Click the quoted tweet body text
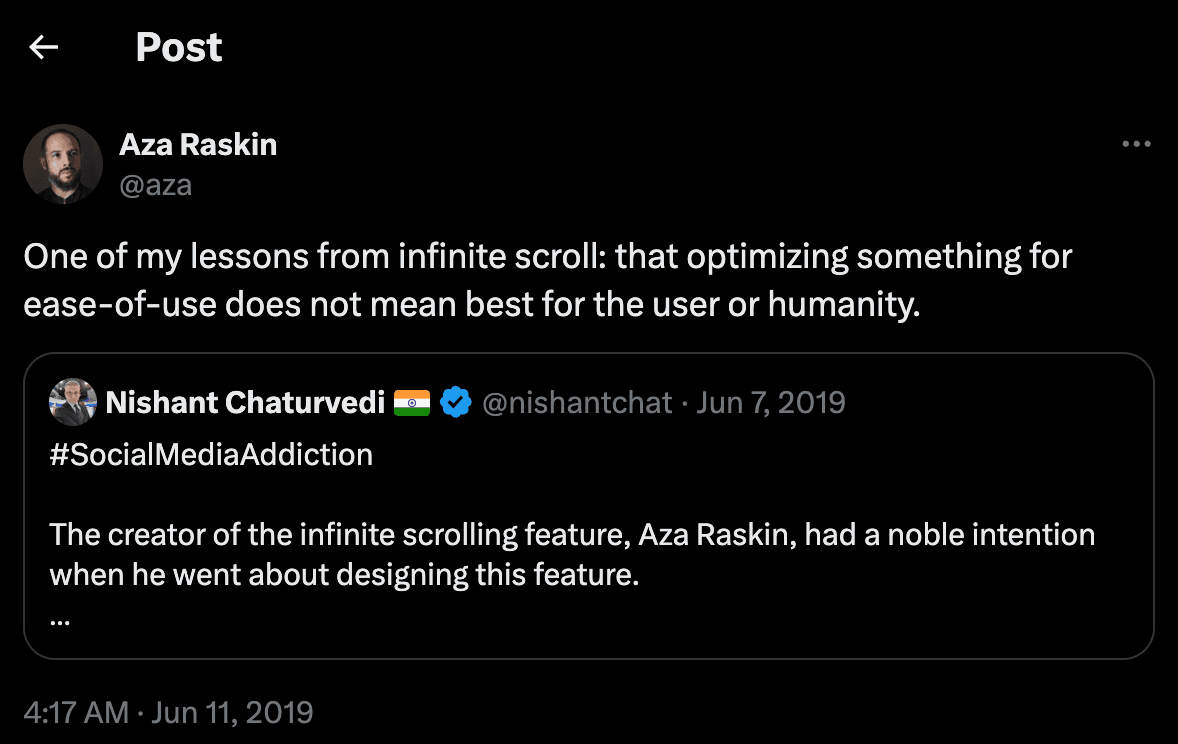1178x744 pixels. (570, 554)
